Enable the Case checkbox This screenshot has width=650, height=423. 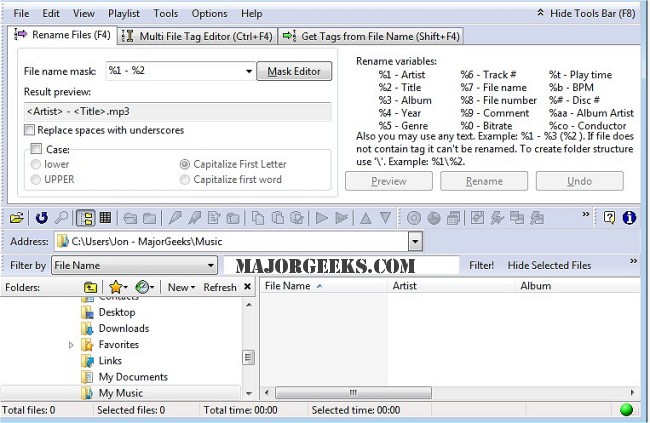point(36,148)
